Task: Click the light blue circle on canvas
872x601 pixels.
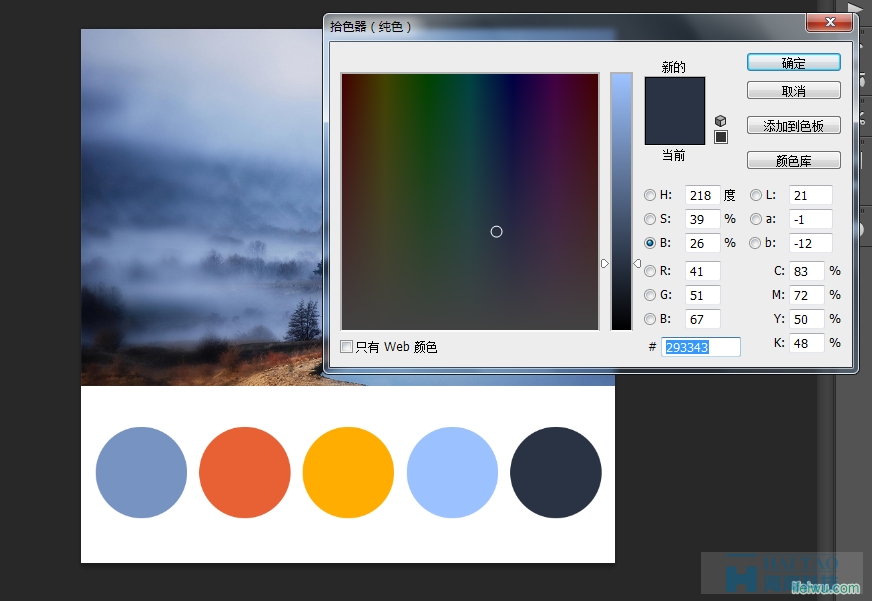Action: tap(452, 473)
